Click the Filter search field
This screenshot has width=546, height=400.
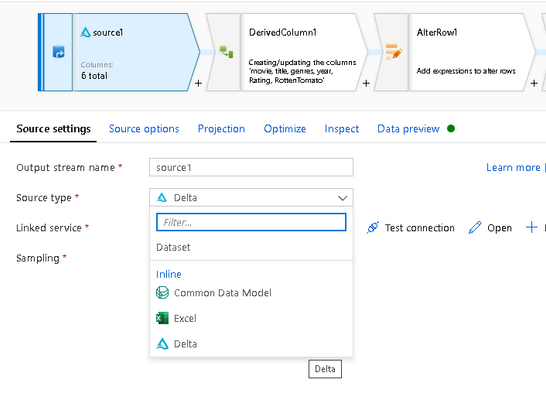pyautogui.click(x=251, y=222)
